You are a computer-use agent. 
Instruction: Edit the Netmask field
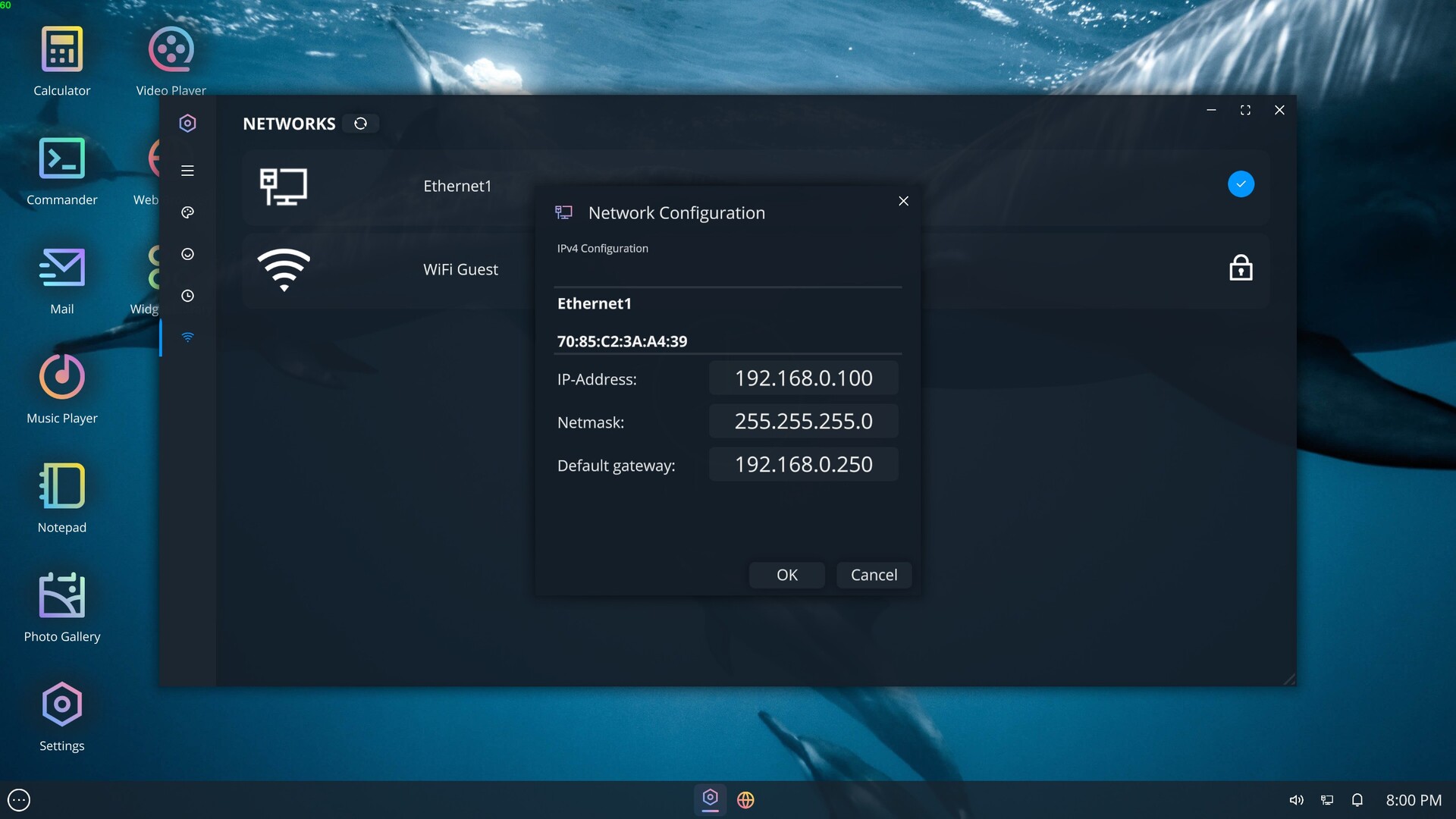coord(803,422)
